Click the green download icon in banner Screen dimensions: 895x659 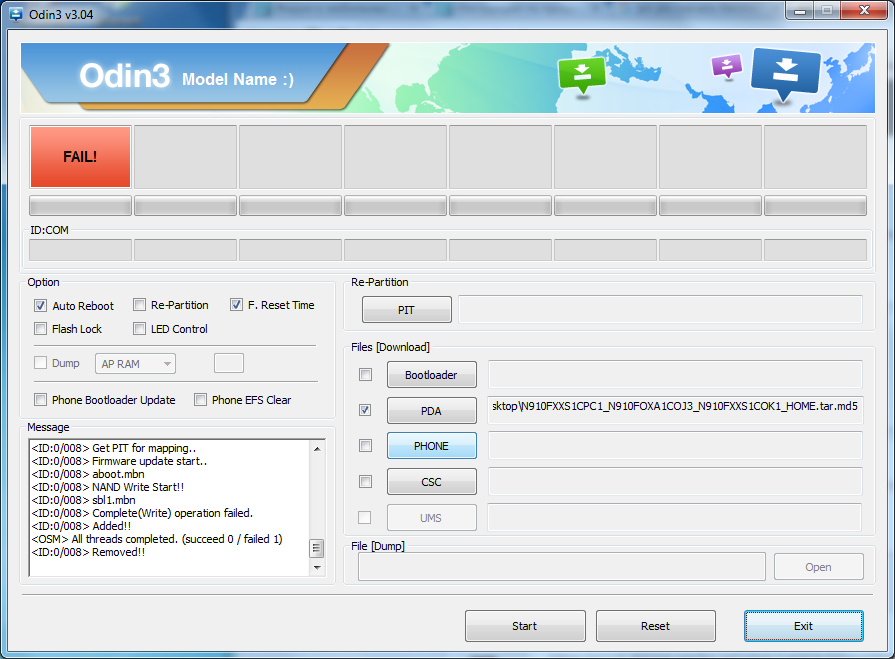582,74
